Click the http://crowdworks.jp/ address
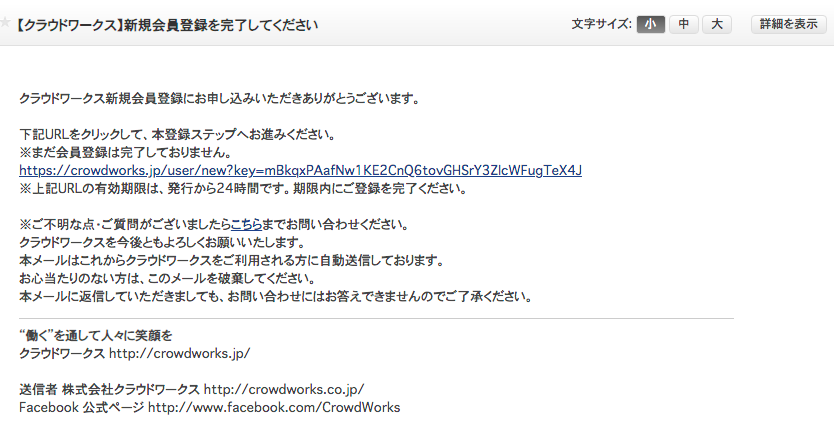Viewport: 834px width, 422px height. point(179,353)
